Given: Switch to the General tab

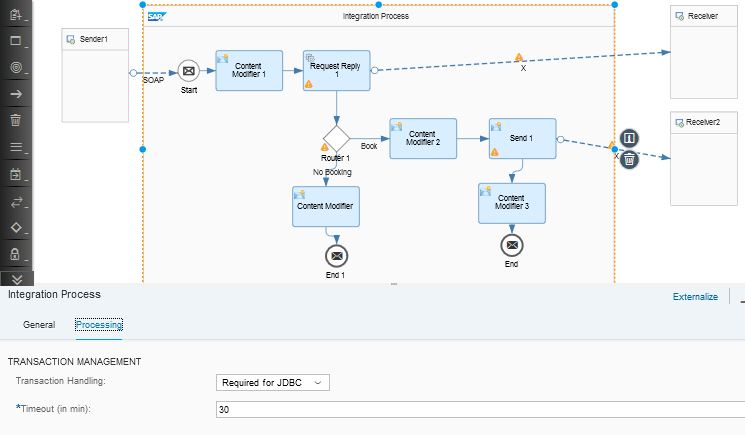Looking at the screenshot, I should [x=39, y=325].
